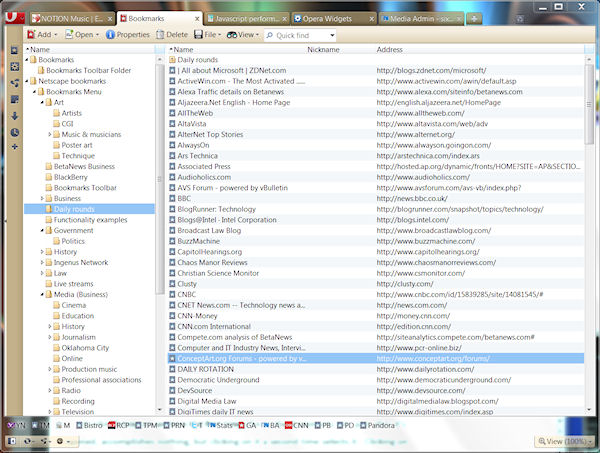This screenshot has width=600, height=453.
Task: Click the Stats bookmark on the personal bar
Action: coord(220,425)
